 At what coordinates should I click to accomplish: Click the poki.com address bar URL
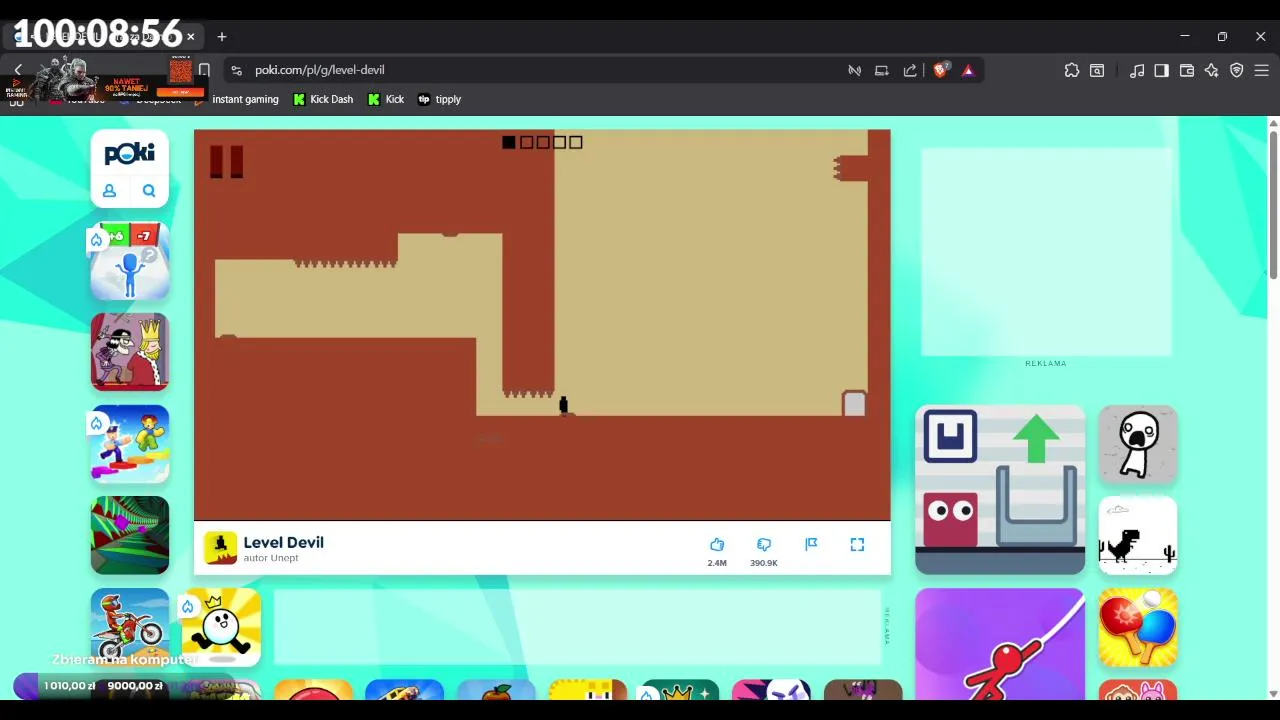[319, 70]
